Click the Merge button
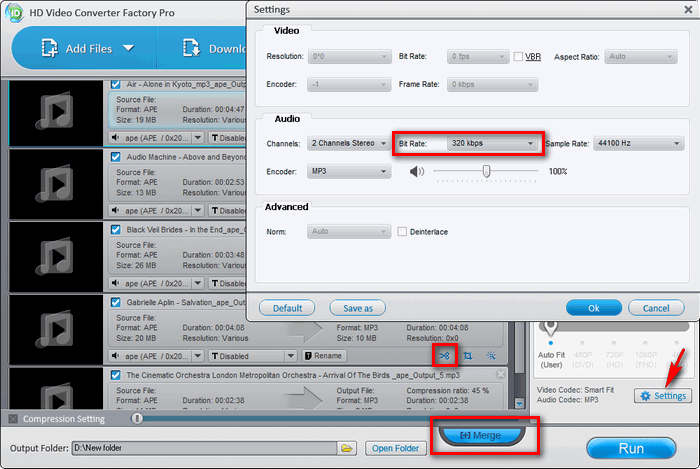The height and width of the screenshot is (469, 700). click(x=481, y=435)
